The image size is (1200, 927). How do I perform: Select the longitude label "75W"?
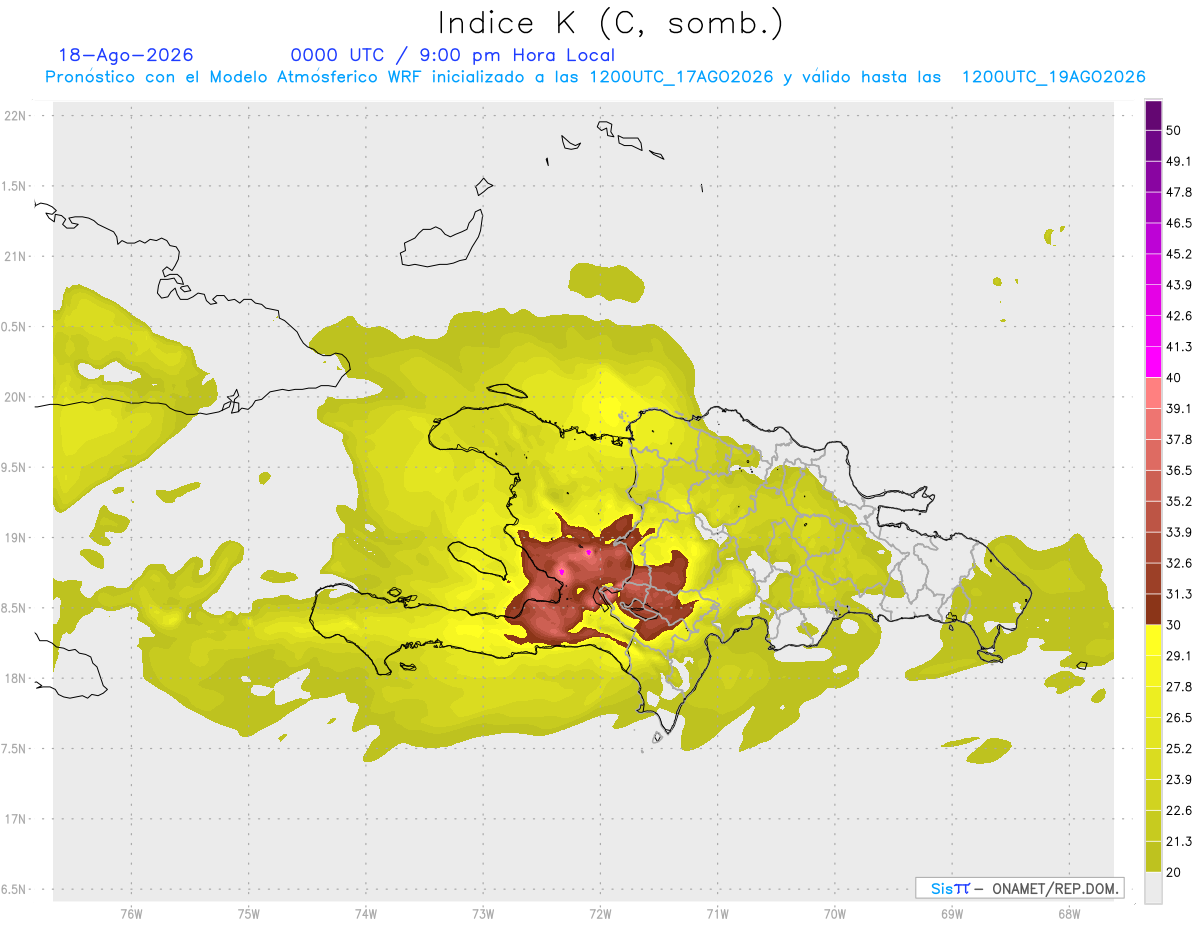tap(248, 913)
